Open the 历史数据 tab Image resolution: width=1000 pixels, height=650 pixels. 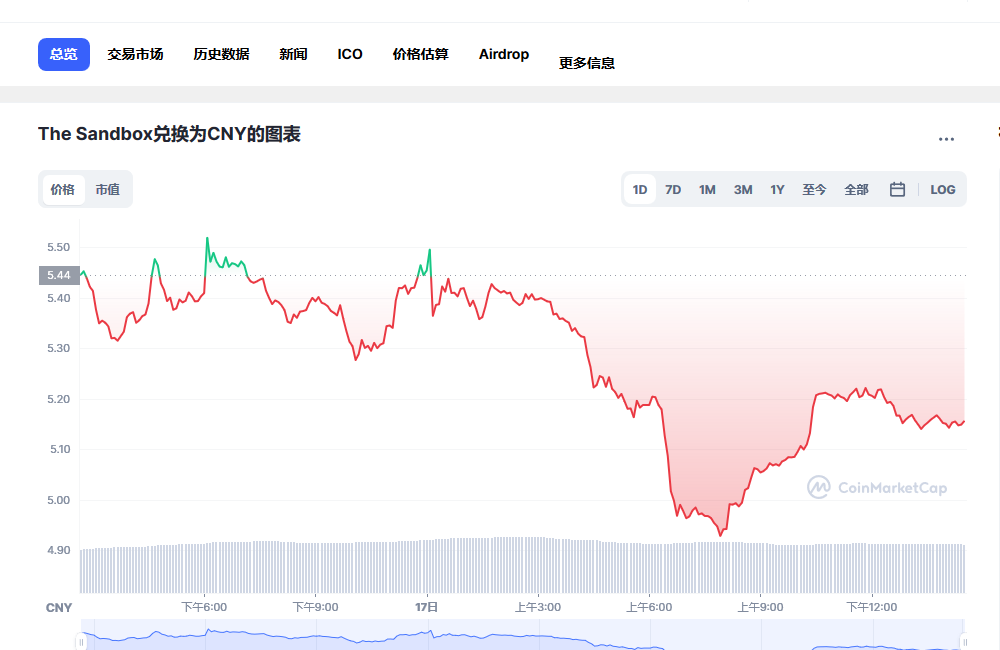tap(221, 54)
